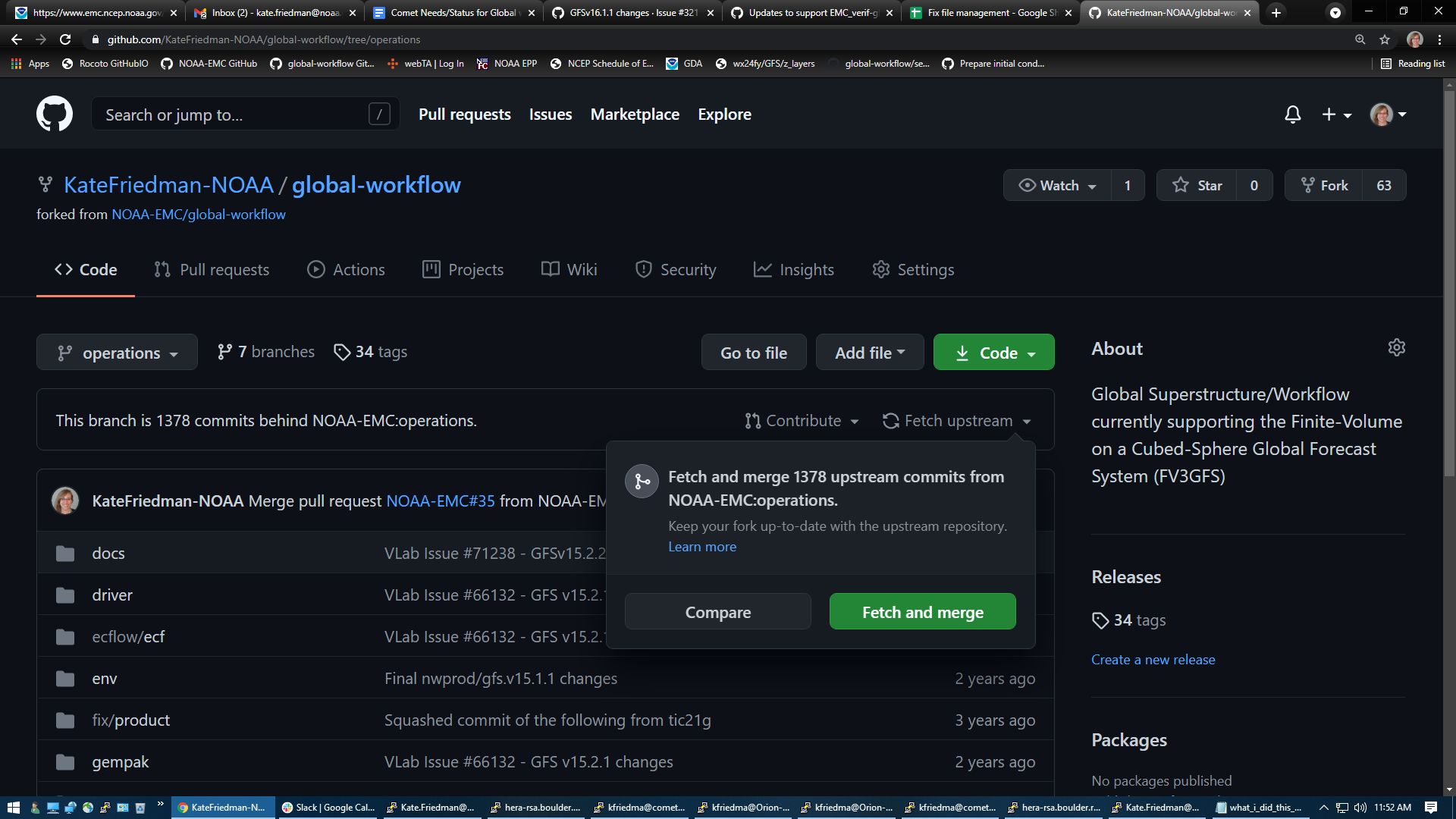The height and width of the screenshot is (819, 1456).
Task: Open the user avatar menu
Action: click(1388, 115)
